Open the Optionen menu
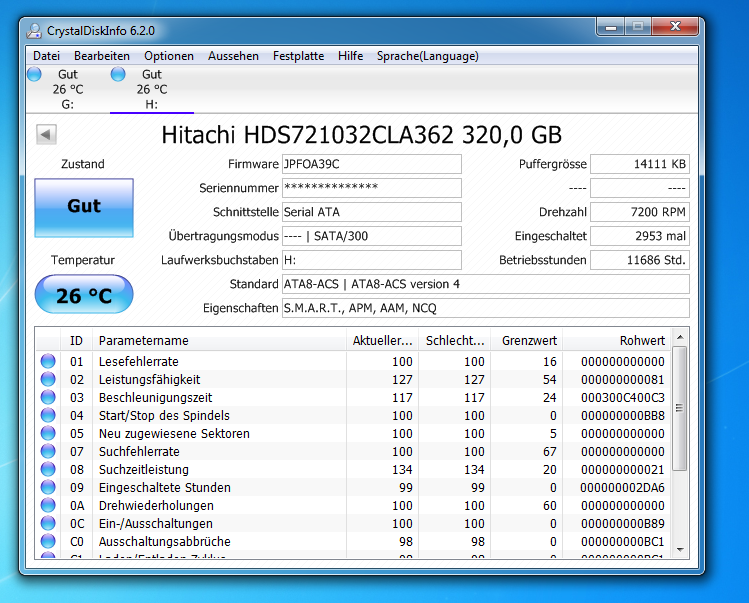 pyautogui.click(x=169, y=56)
